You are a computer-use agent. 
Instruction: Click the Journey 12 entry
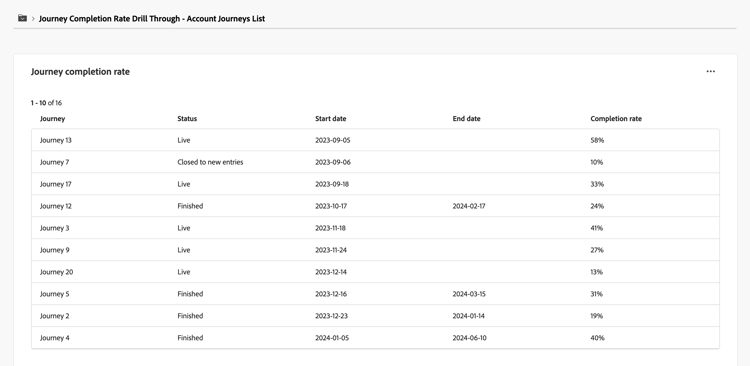pos(375,206)
